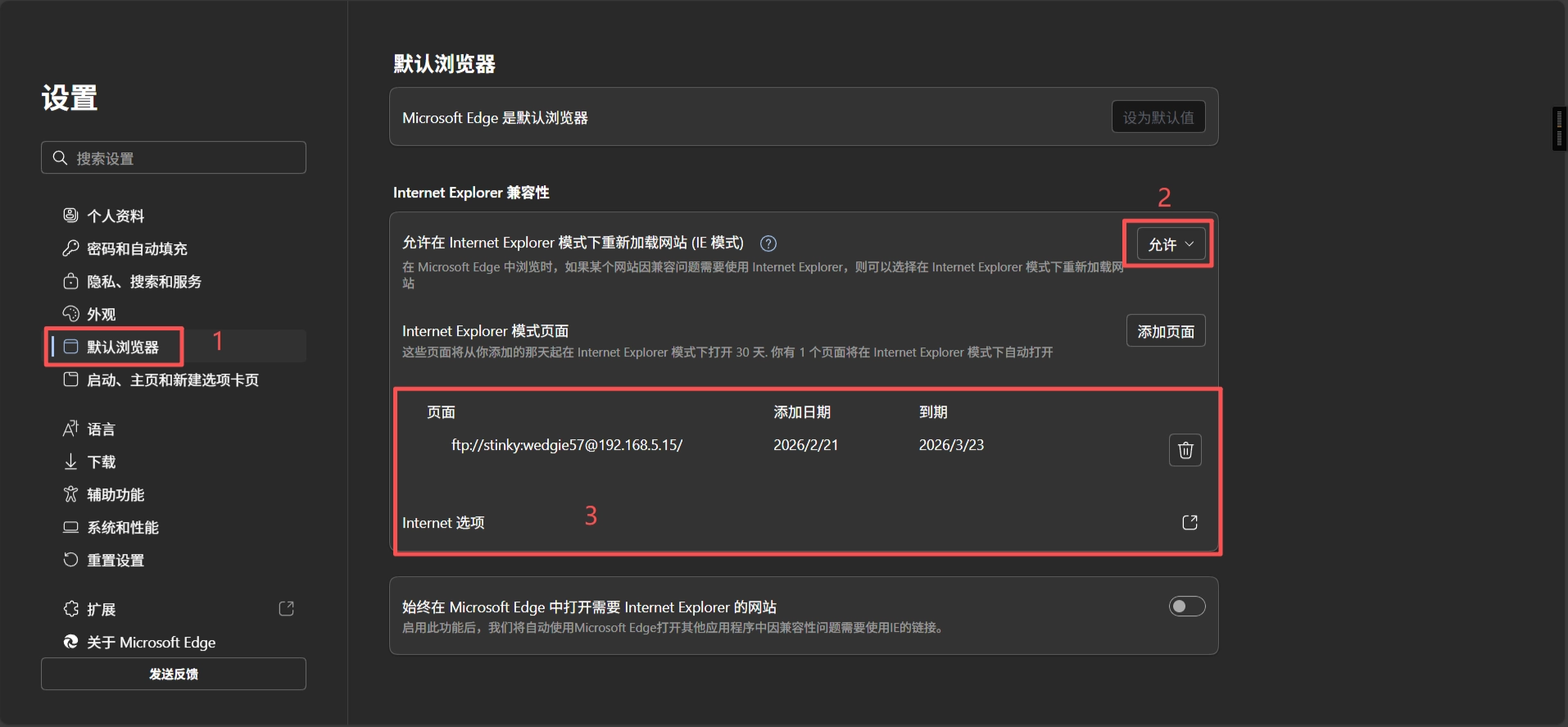Click the accessibility icon beside 辅助功能

click(70, 493)
